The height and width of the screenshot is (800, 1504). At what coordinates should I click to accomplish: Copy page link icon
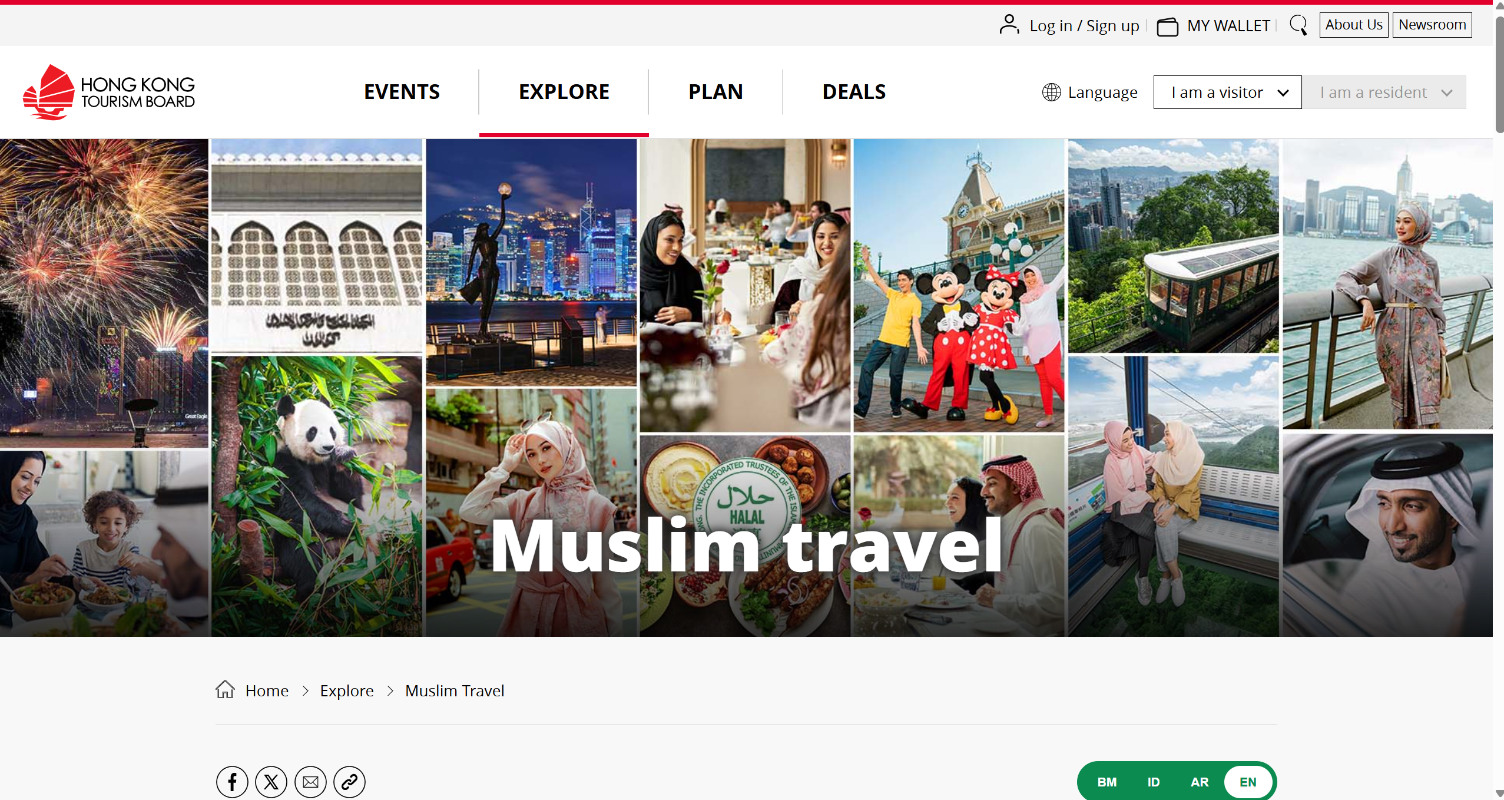(349, 782)
